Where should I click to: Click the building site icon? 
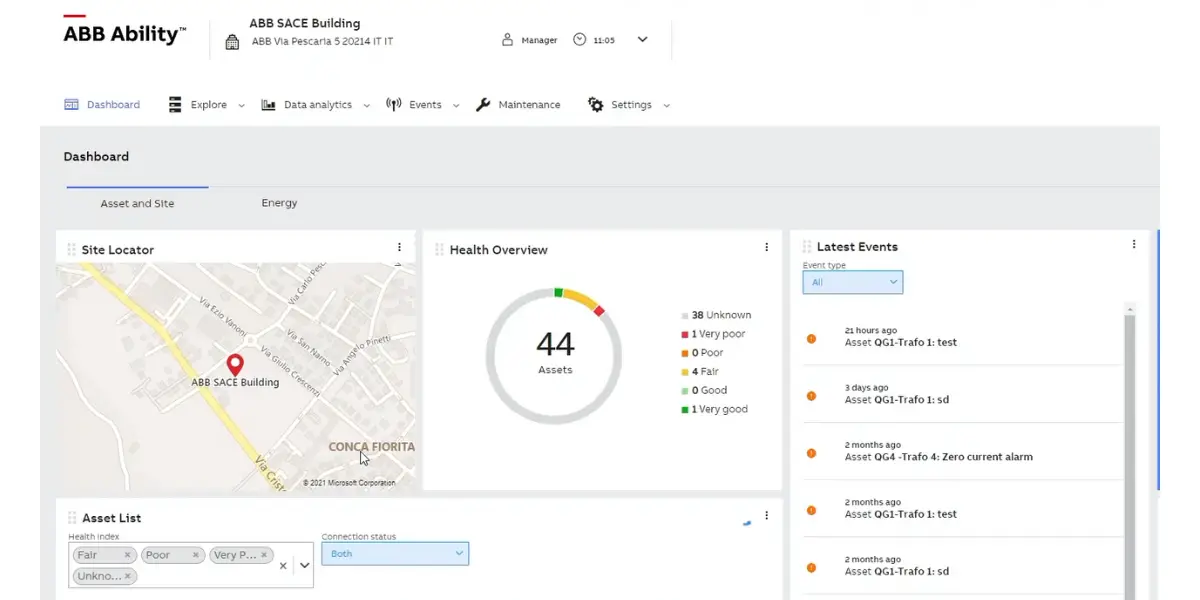[232, 42]
